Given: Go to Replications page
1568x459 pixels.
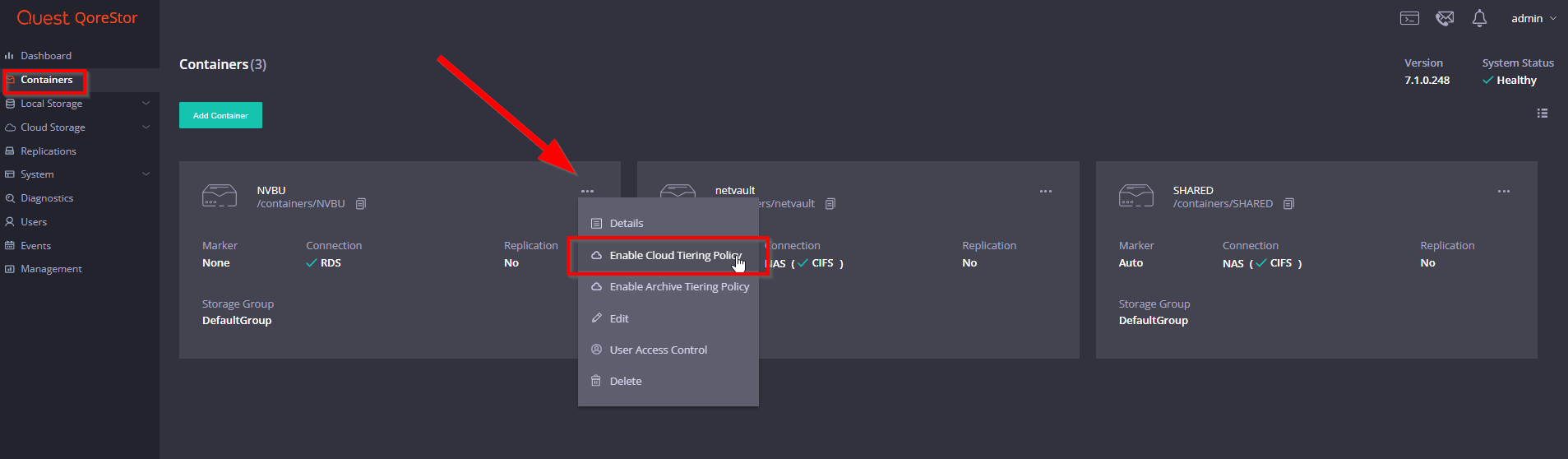Looking at the screenshot, I should tap(49, 151).
